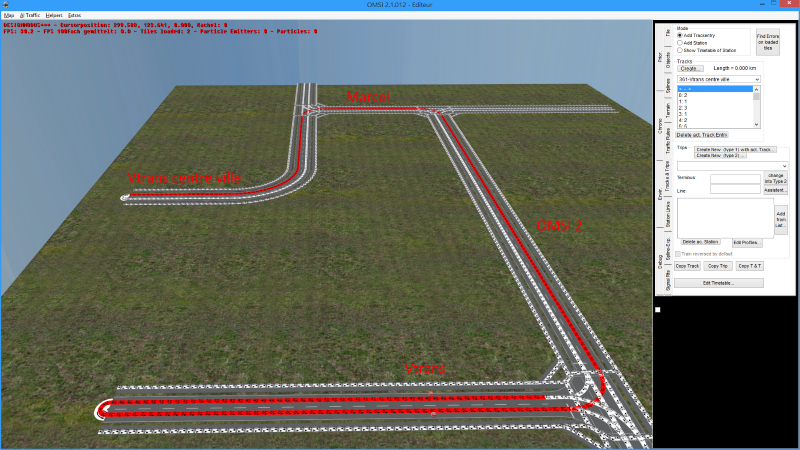The image size is (800, 450).
Task: Click the Copy T & T button
Action: click(x=749, y=266)
